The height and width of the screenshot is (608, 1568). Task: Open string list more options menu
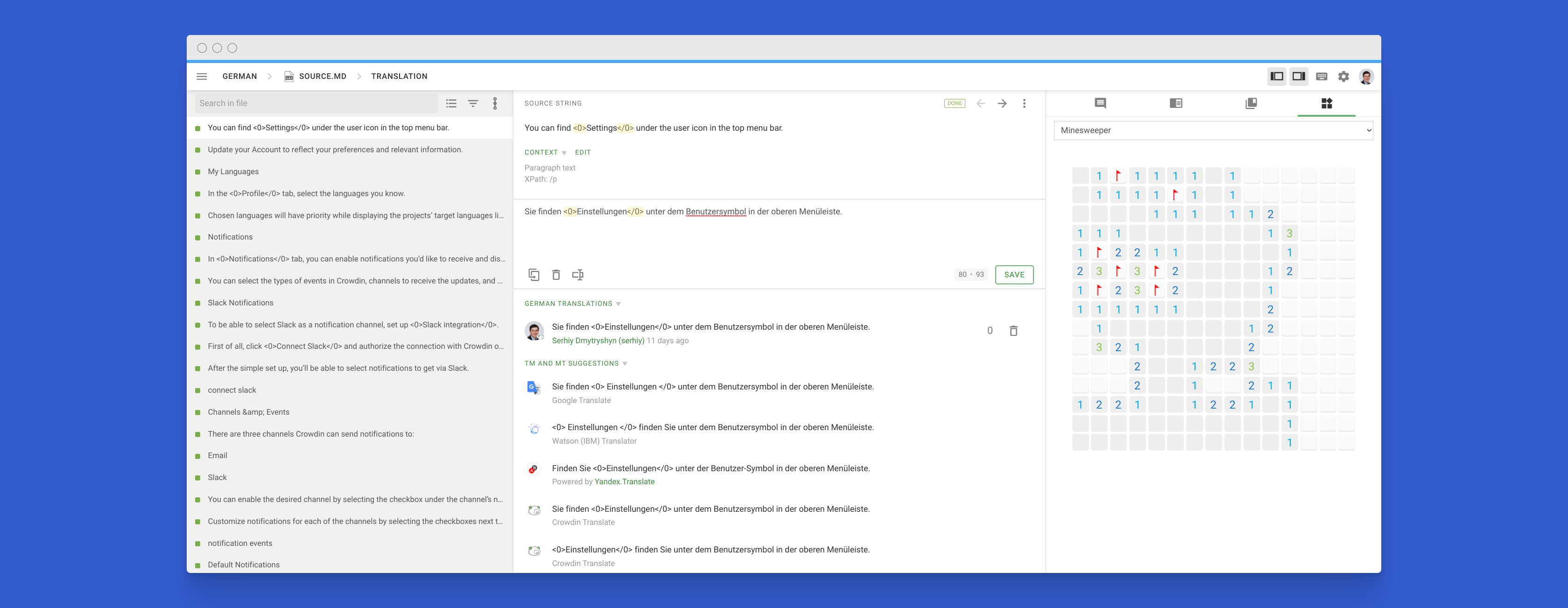point(495,104)
